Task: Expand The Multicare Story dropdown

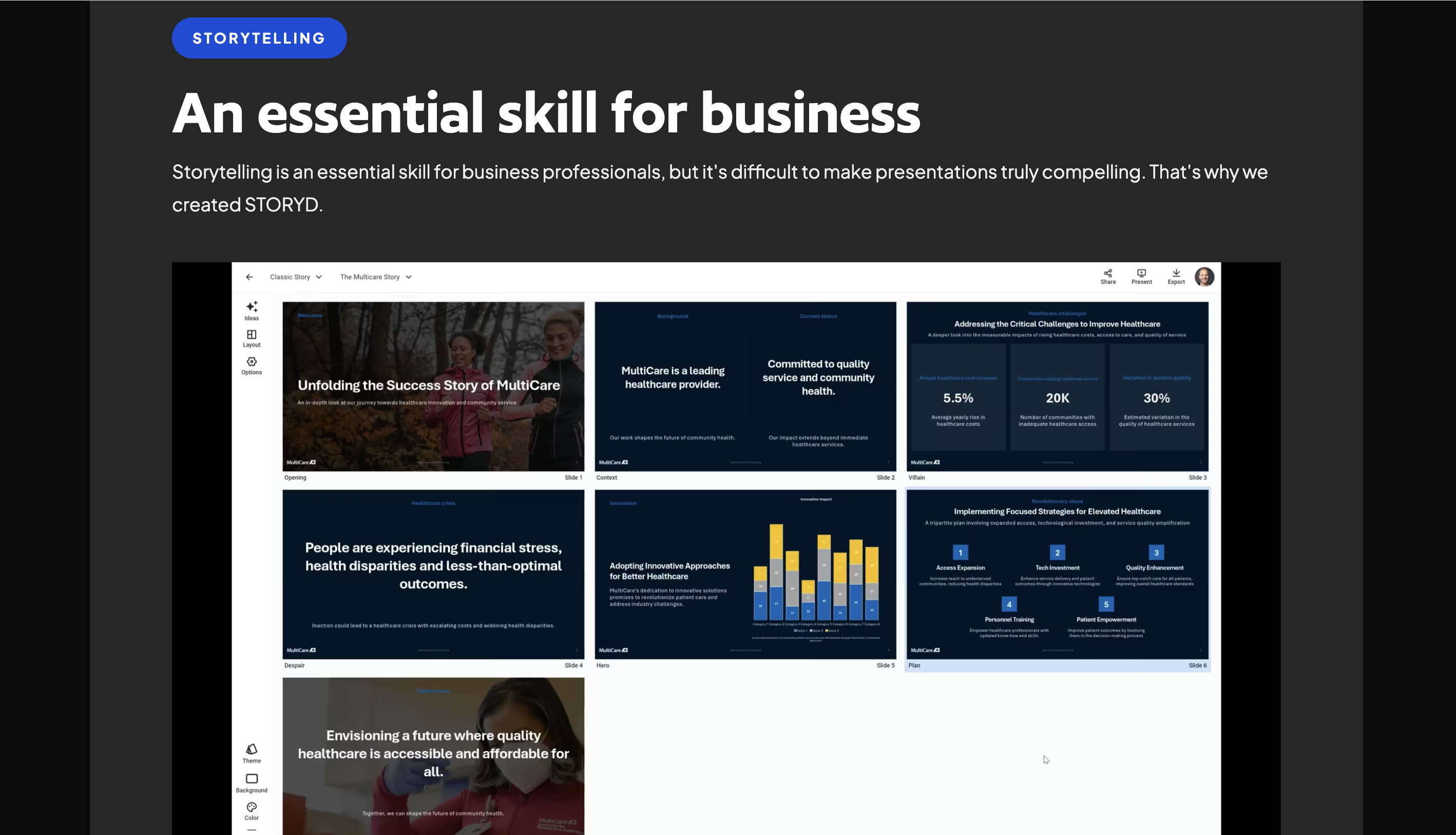Action: pos(376,277)
